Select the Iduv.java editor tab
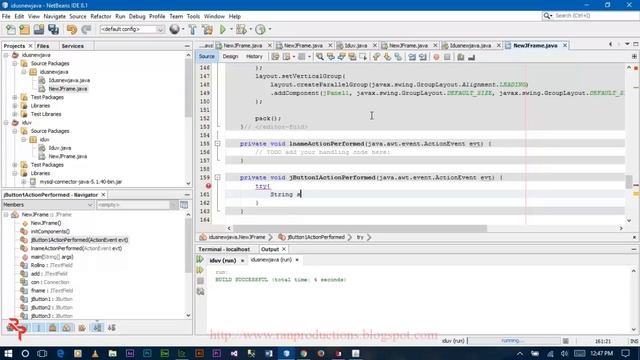The width and height of the screenshot is (640, 360). pos(356,45)
